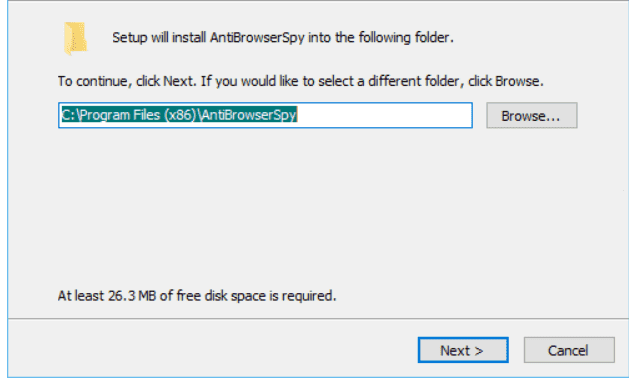Click the horizontal separator above Next button
629x382 pixels.
coord(318,319)
